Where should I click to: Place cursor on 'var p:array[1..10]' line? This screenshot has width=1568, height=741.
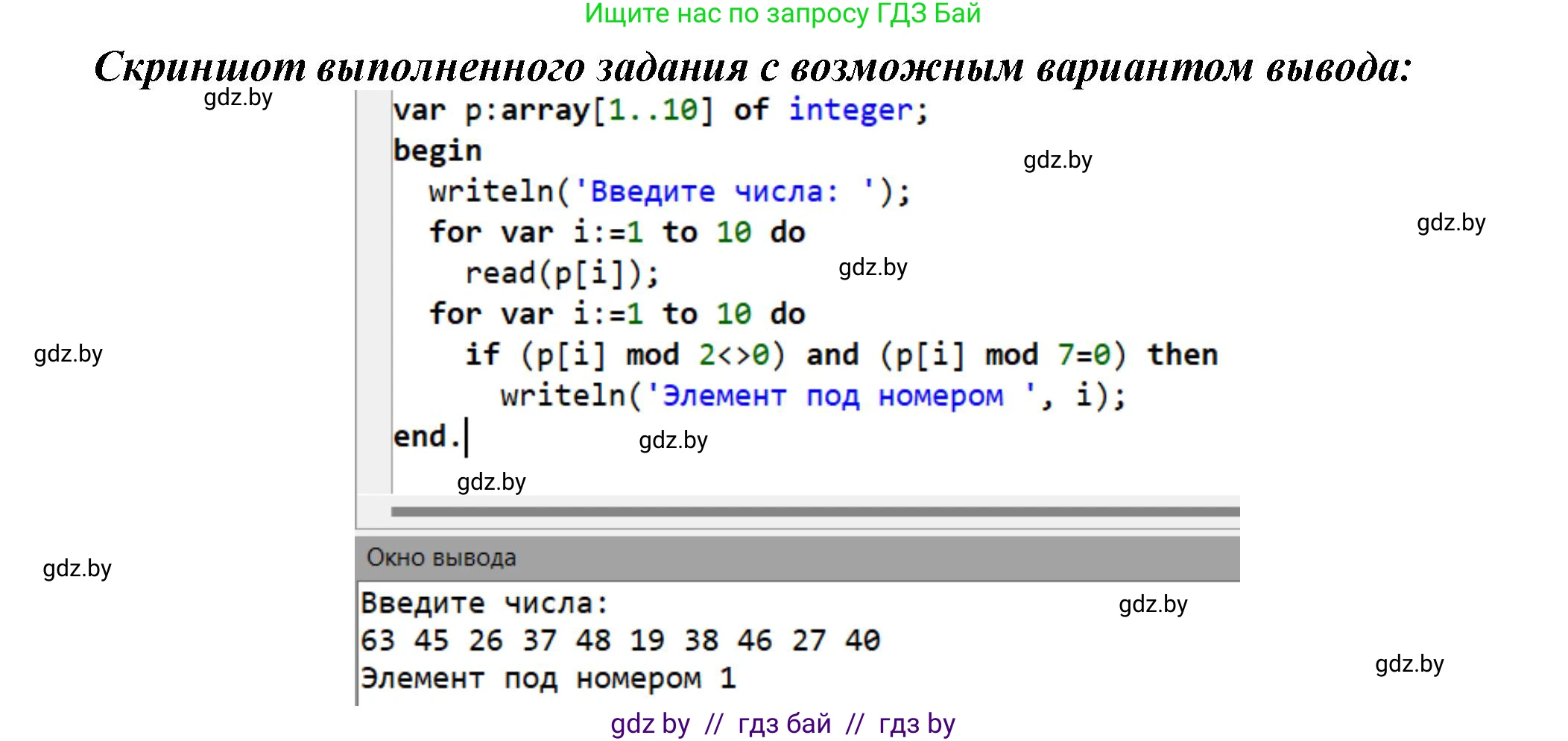(551, 110)
